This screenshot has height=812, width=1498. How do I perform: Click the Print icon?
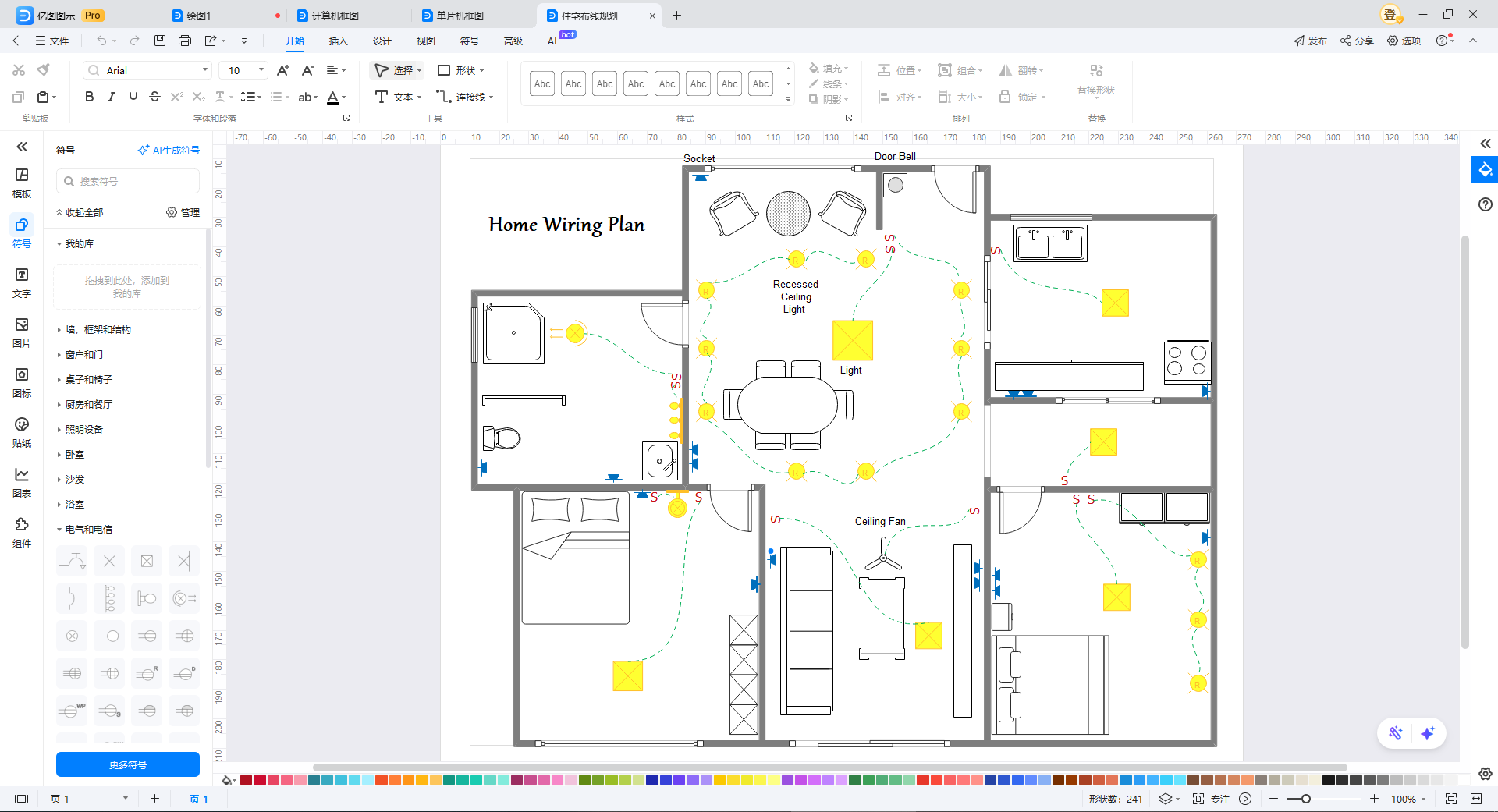pos(185,41)
